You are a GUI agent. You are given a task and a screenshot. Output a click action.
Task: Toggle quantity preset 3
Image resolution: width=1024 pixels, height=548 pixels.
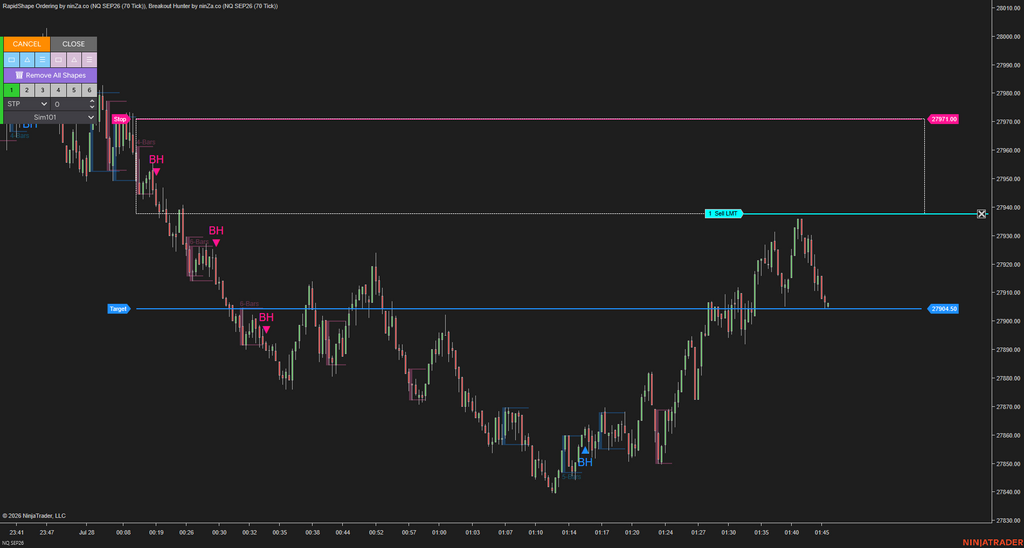[x=42, y=90]
